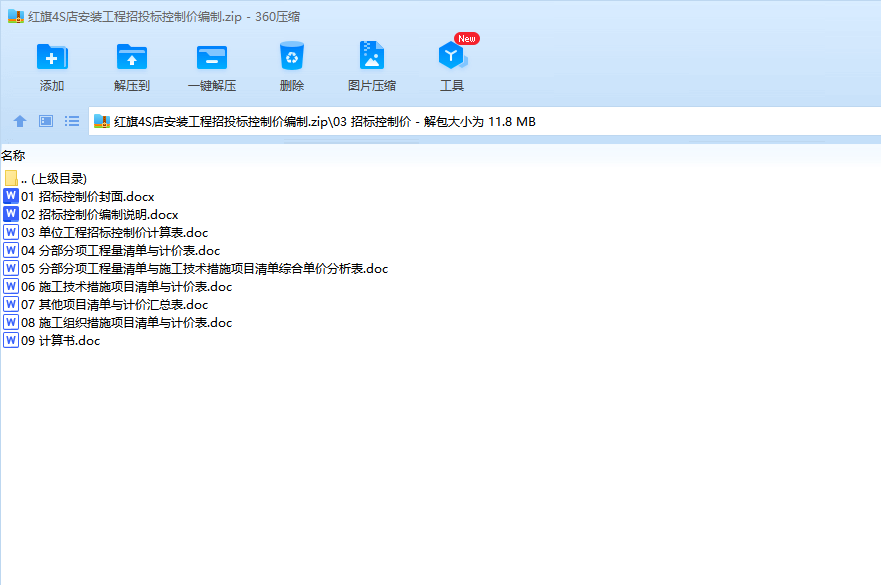
Task: Click Word icon of 03 单位工程招标控制价计算表.doc
Action: (x=11, y=232)
